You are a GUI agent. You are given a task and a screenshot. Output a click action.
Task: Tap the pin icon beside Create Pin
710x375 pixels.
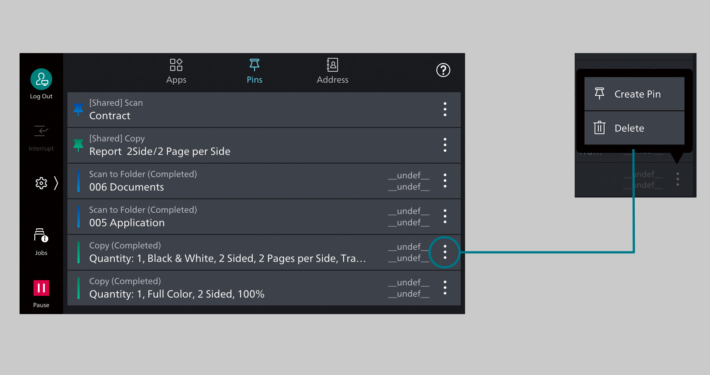(599, 94)
